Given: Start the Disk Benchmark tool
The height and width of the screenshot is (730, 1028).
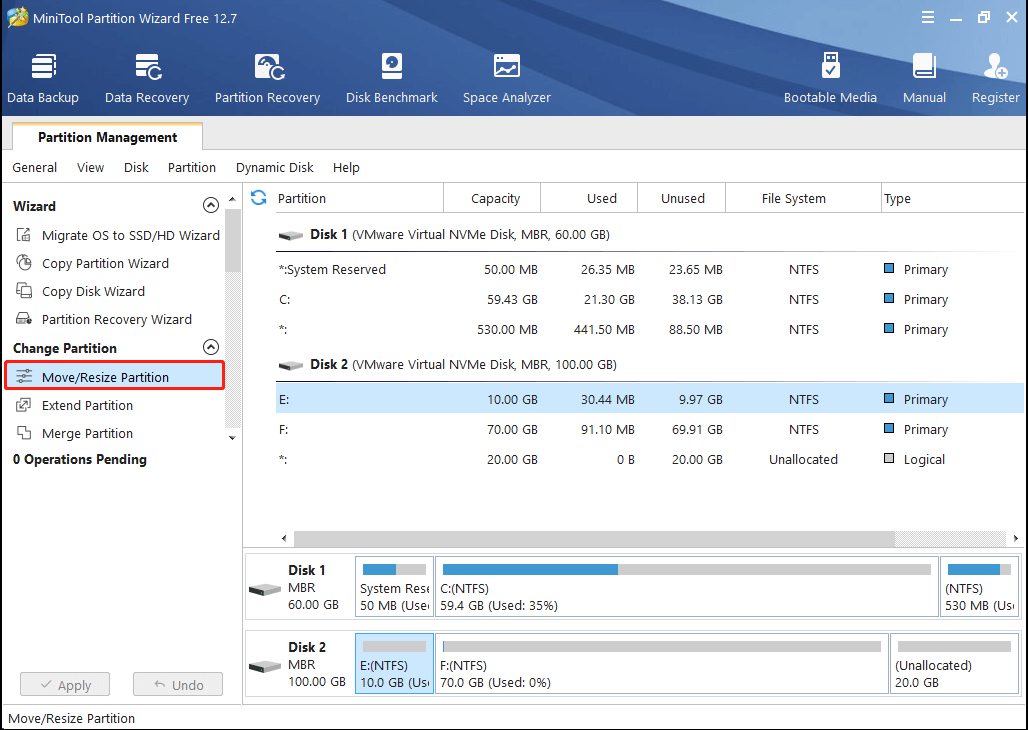Looking at the screenshot, I should 391,79.
